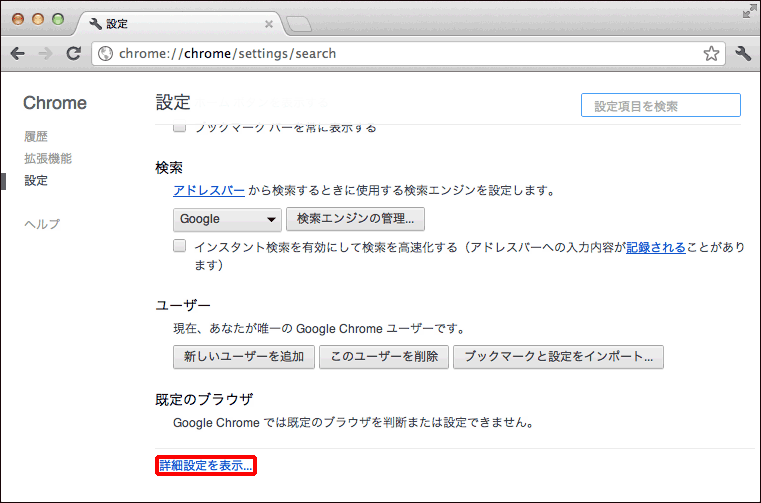
Task: Toggle the bookmark bar always-show checkbox
Action: [x=180, y=128]
